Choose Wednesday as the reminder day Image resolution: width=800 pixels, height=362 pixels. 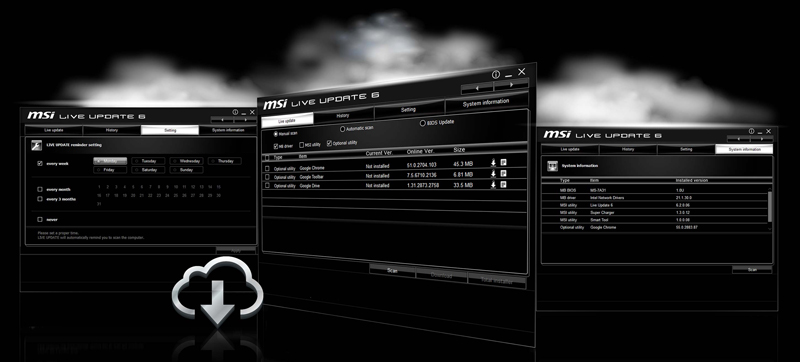tap(187, 161)
